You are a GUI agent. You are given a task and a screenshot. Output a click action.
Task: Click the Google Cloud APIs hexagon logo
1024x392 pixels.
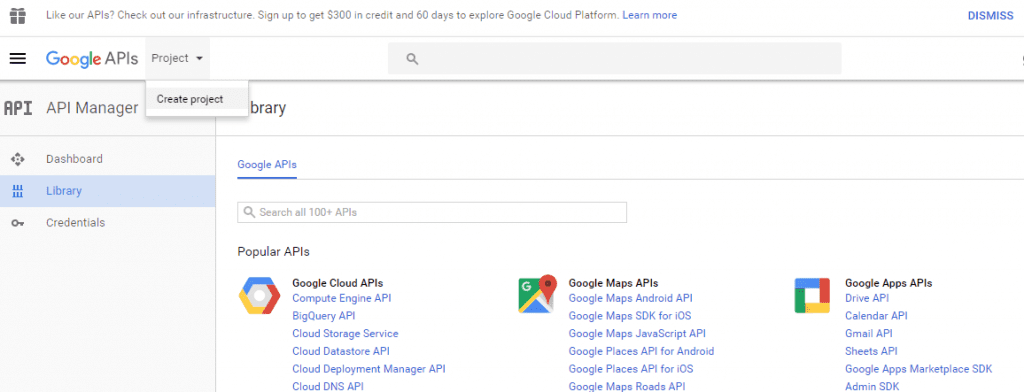[x=260, y=295]
